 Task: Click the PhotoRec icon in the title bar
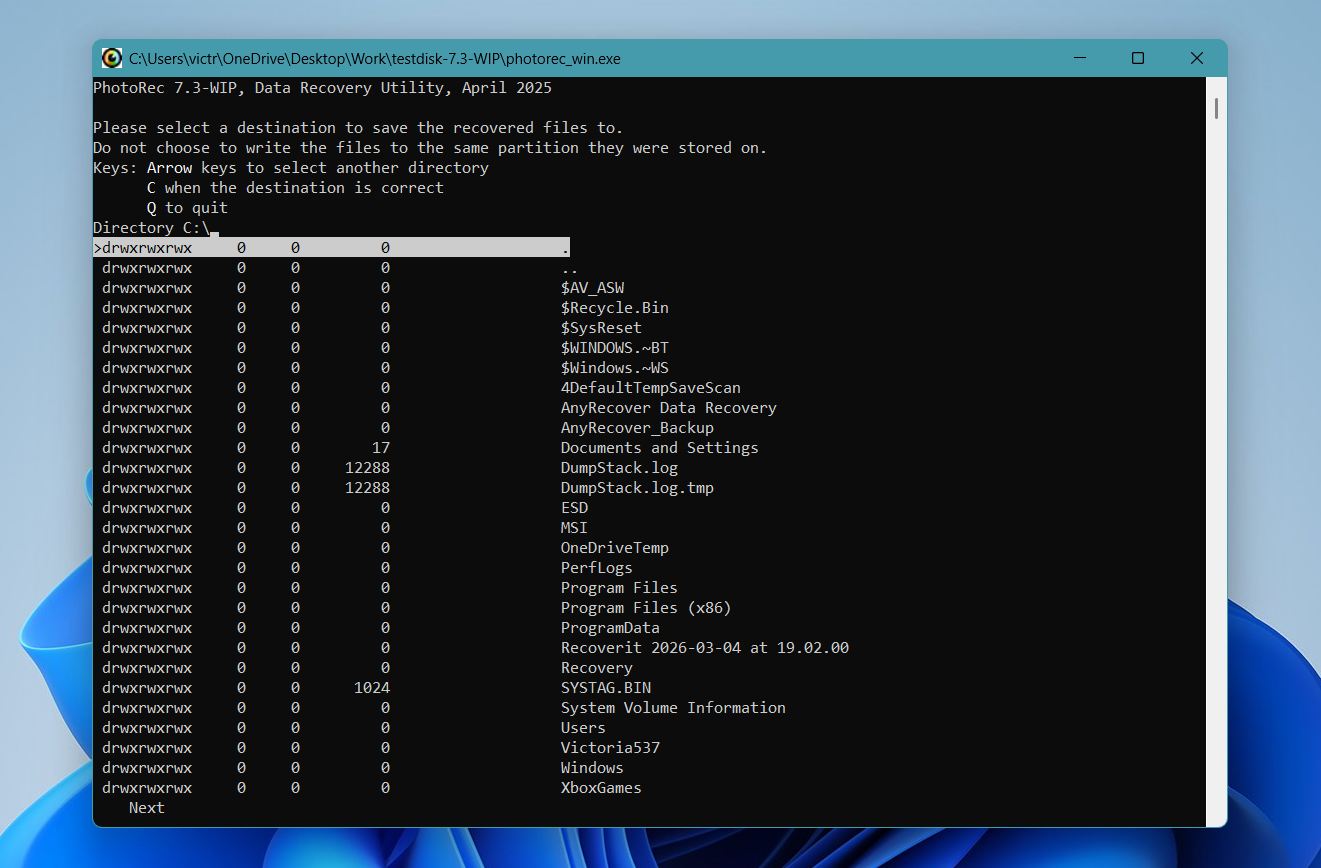[x=110, y=58]
